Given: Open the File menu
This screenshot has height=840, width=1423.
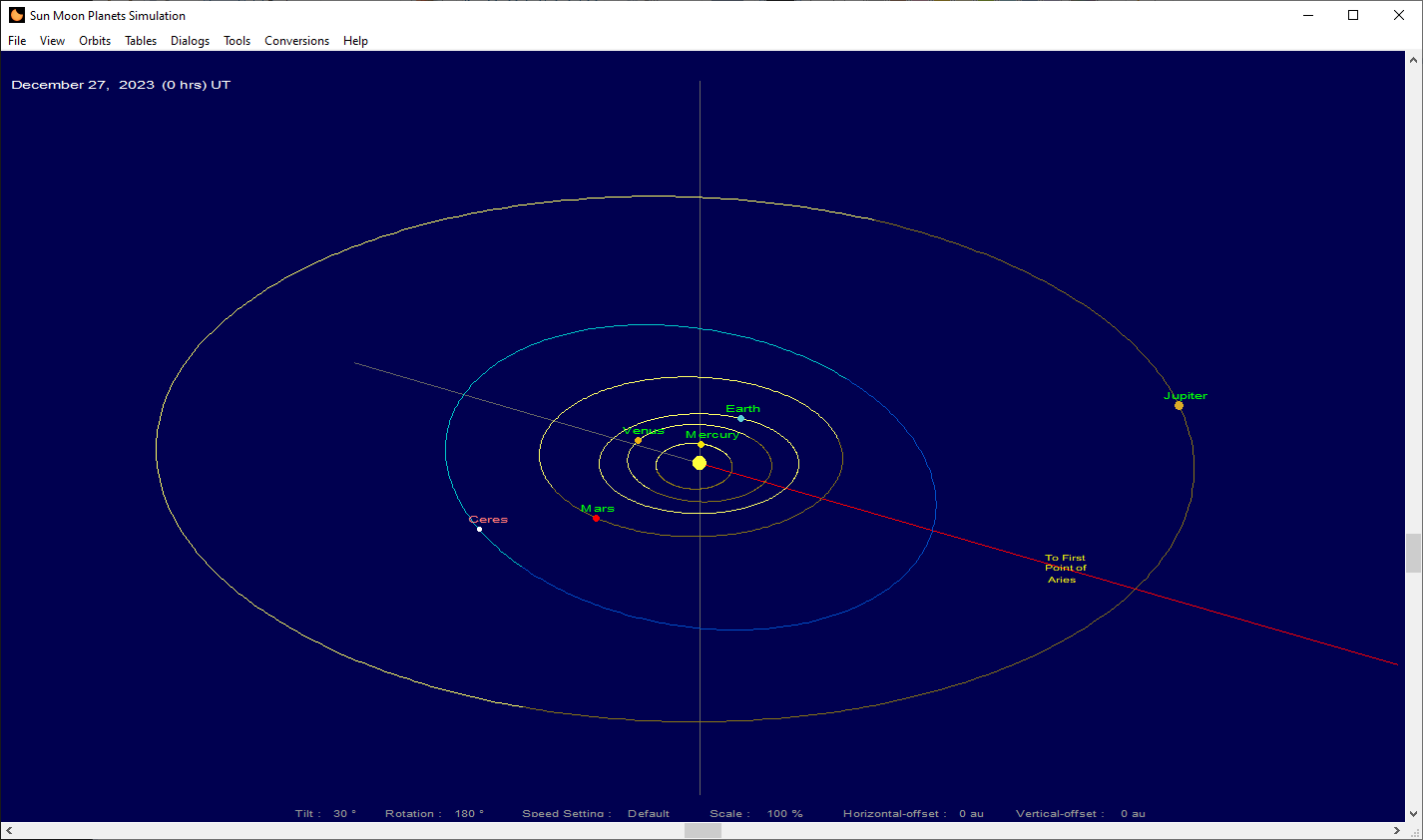Looking at the screenshot, I should 17,41.
